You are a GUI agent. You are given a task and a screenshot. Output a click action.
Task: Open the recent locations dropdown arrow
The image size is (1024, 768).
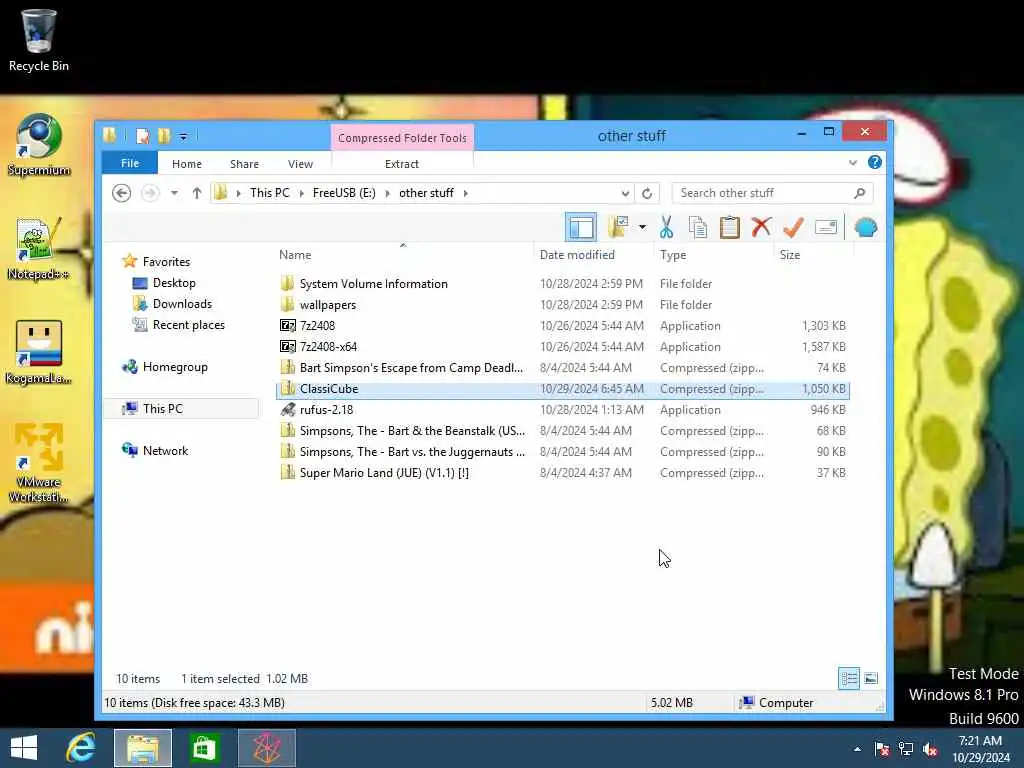click(x=174, y=193)
